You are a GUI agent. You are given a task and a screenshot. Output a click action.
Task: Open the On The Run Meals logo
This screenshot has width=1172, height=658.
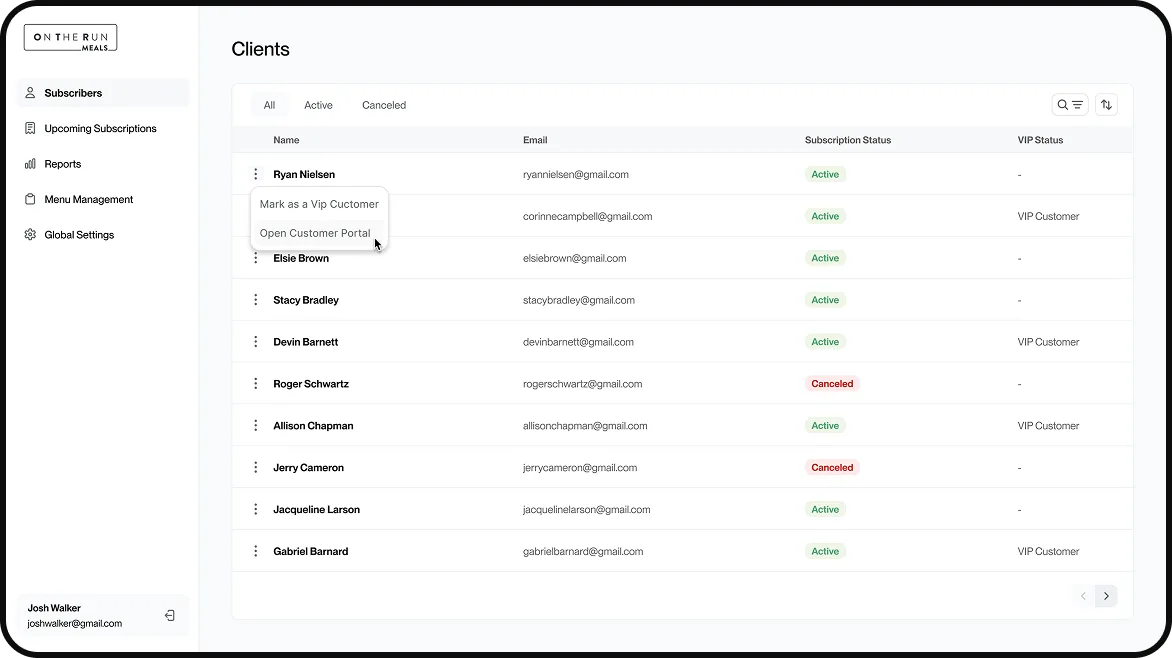point(70,38)
